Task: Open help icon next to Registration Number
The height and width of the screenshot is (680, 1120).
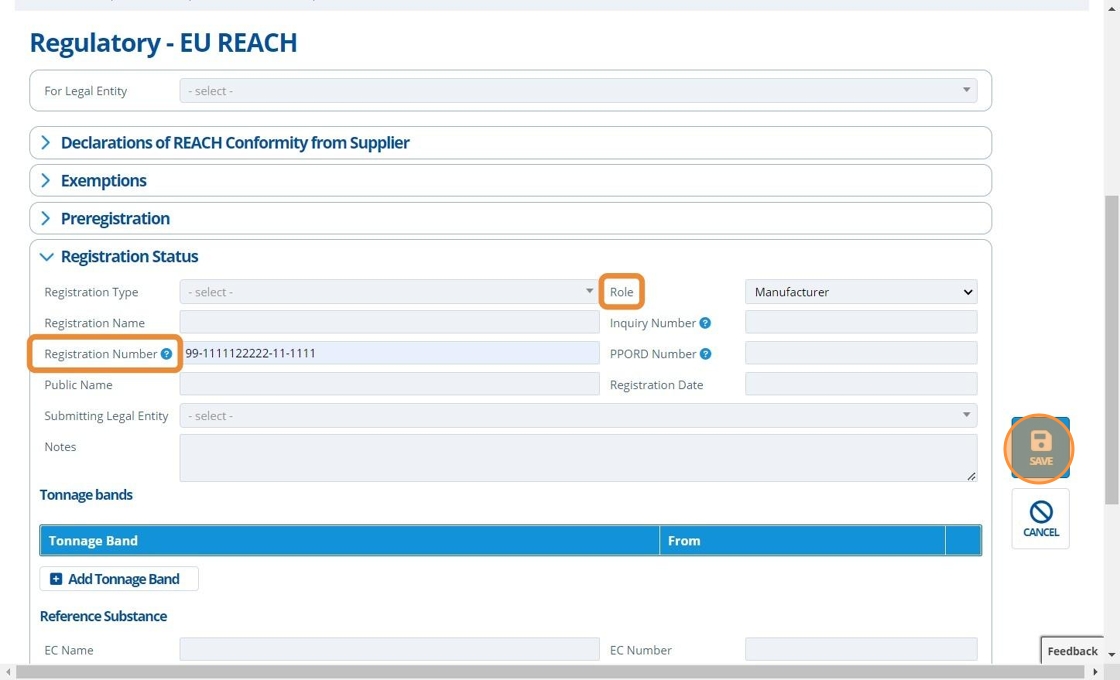Action: click(x=166, y=354)
